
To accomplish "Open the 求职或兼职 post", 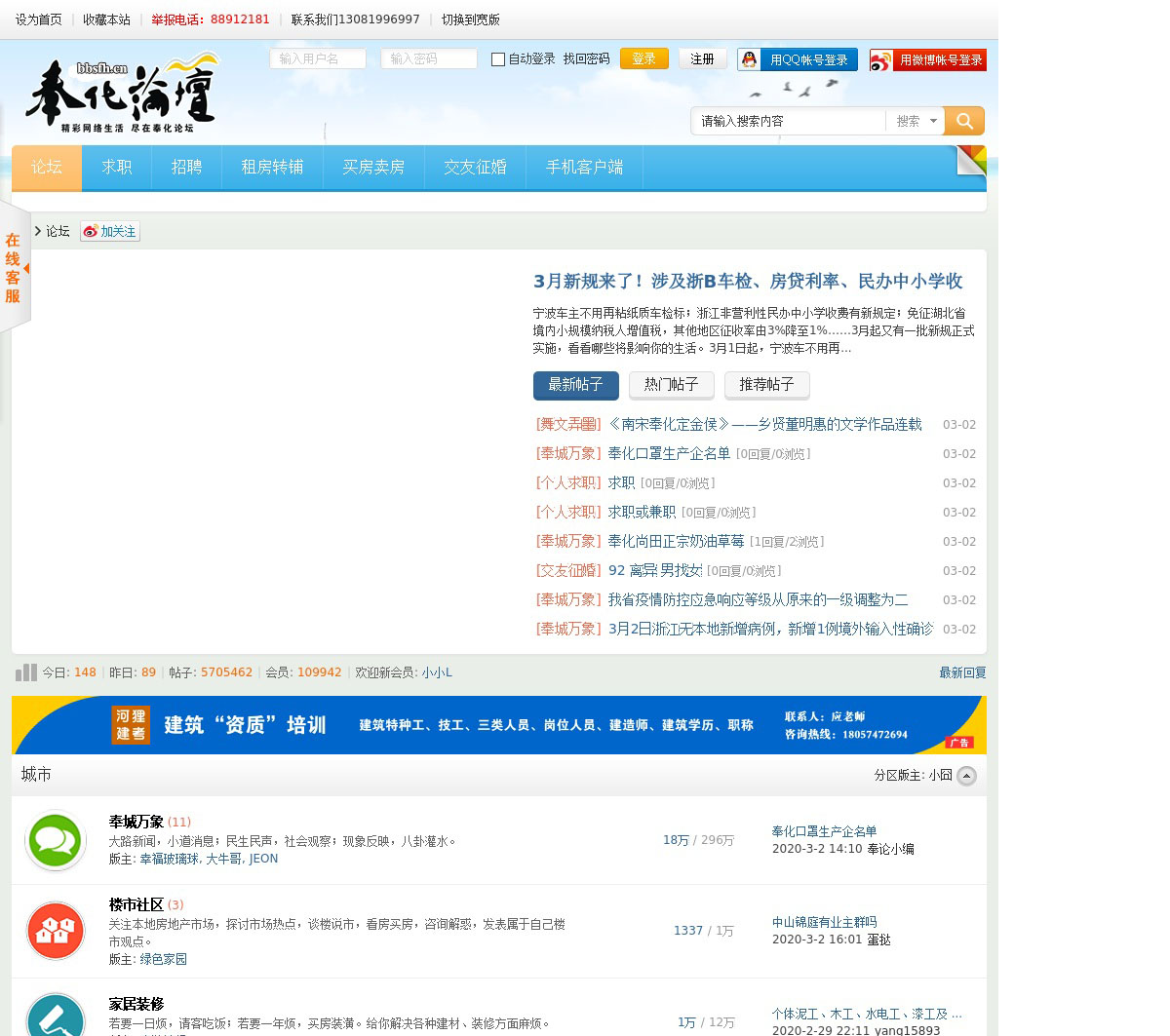I will tap(642, 512).
